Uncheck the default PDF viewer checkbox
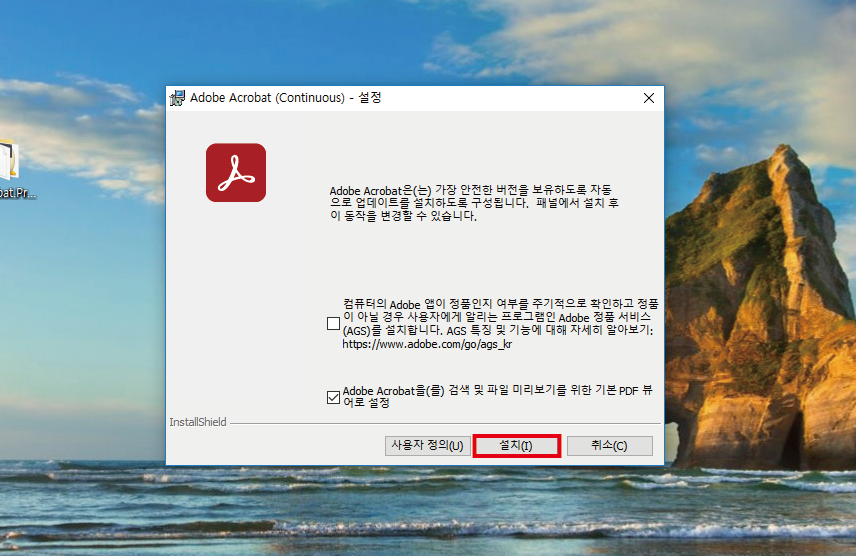 point(333,397)
